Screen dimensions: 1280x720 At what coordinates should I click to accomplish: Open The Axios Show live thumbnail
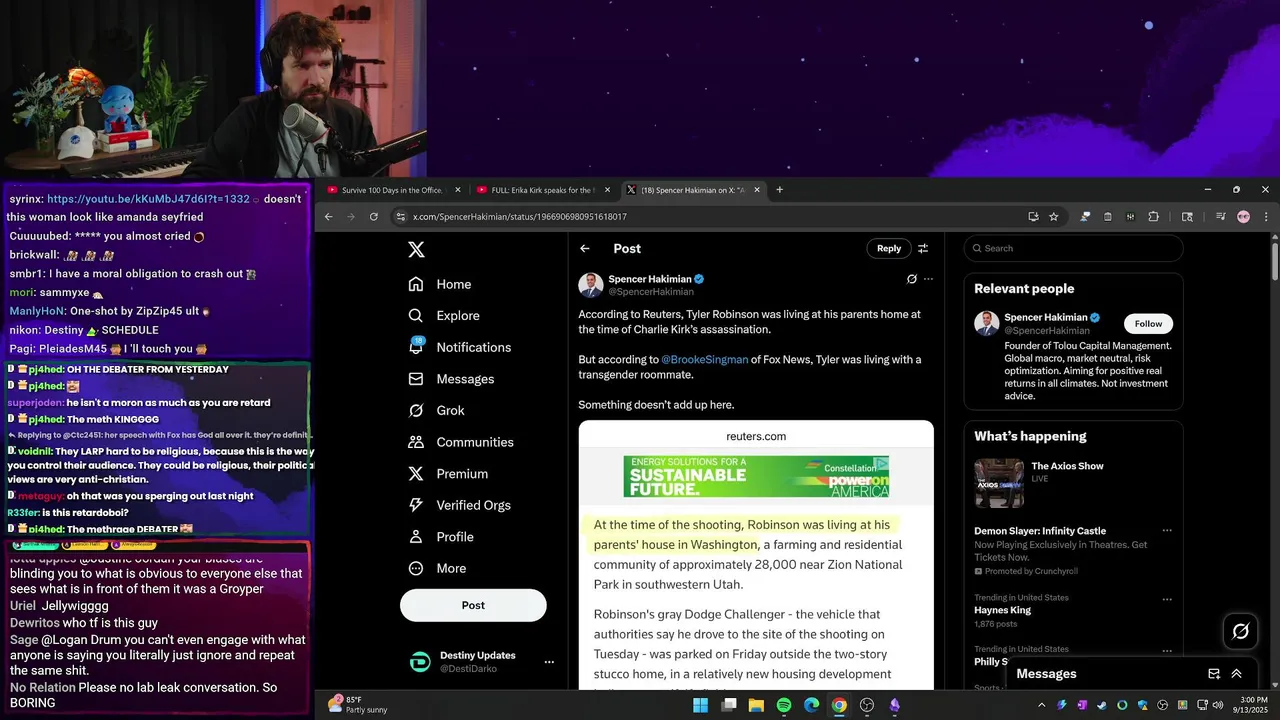coord(999,484)
